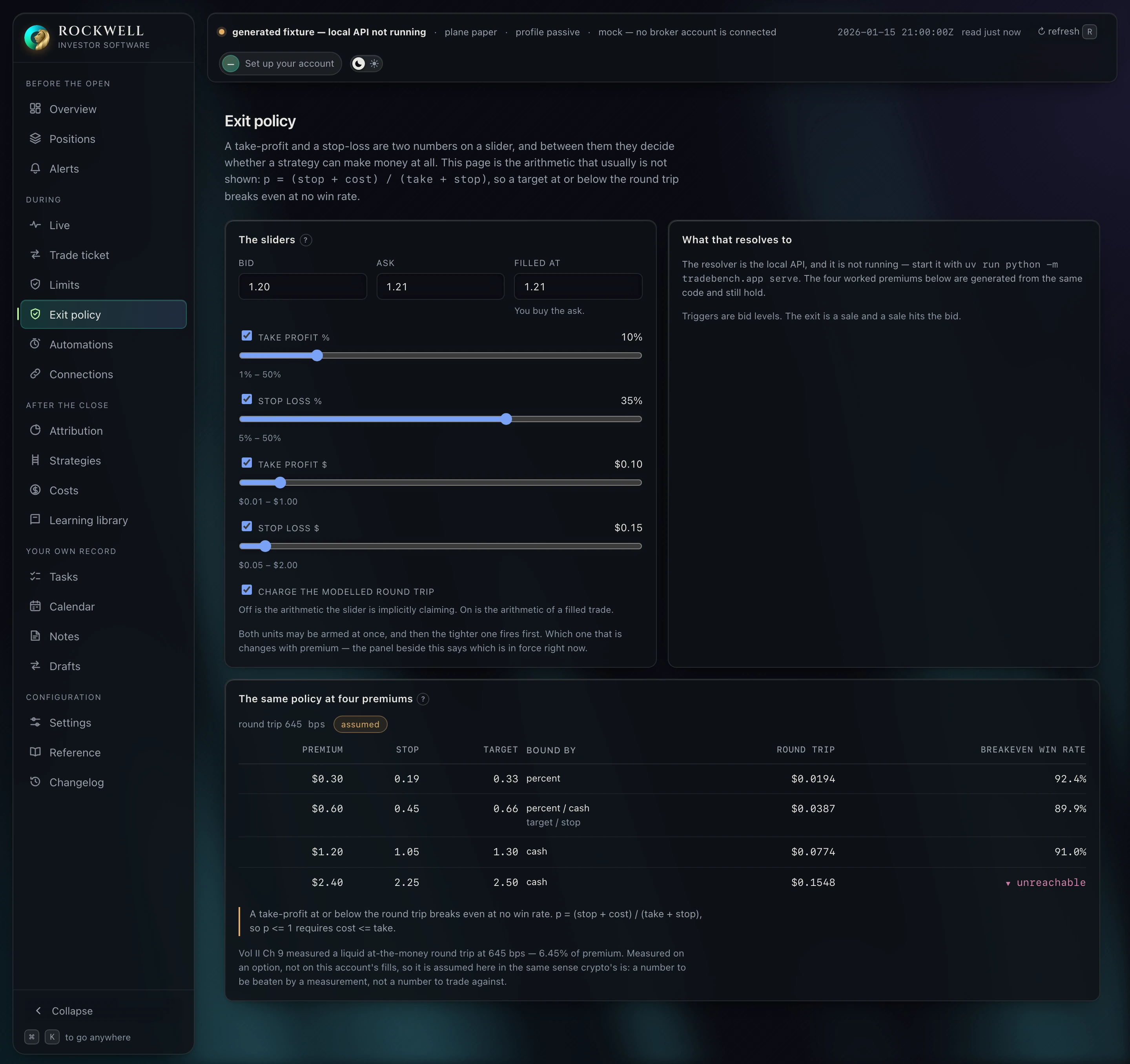Click Set up your account button

coord(280,64)
